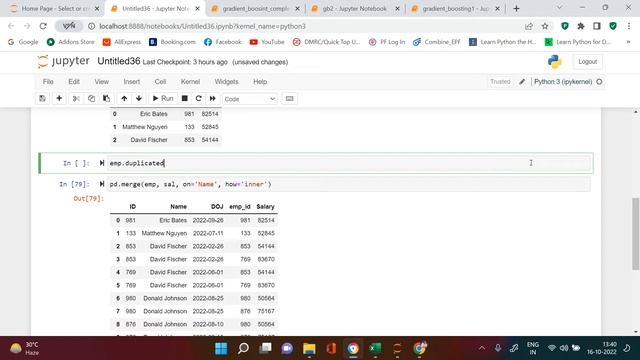Open the browser three-dot menu
The height and width of the screenshot is (360, 640).
[x=629, y=26]
